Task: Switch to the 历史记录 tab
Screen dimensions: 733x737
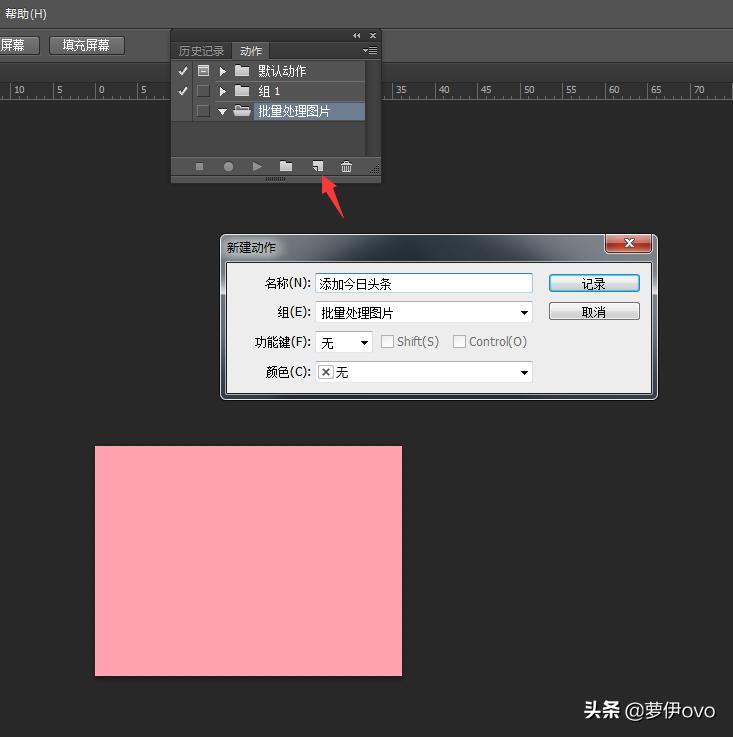Action: coord(201,51)
